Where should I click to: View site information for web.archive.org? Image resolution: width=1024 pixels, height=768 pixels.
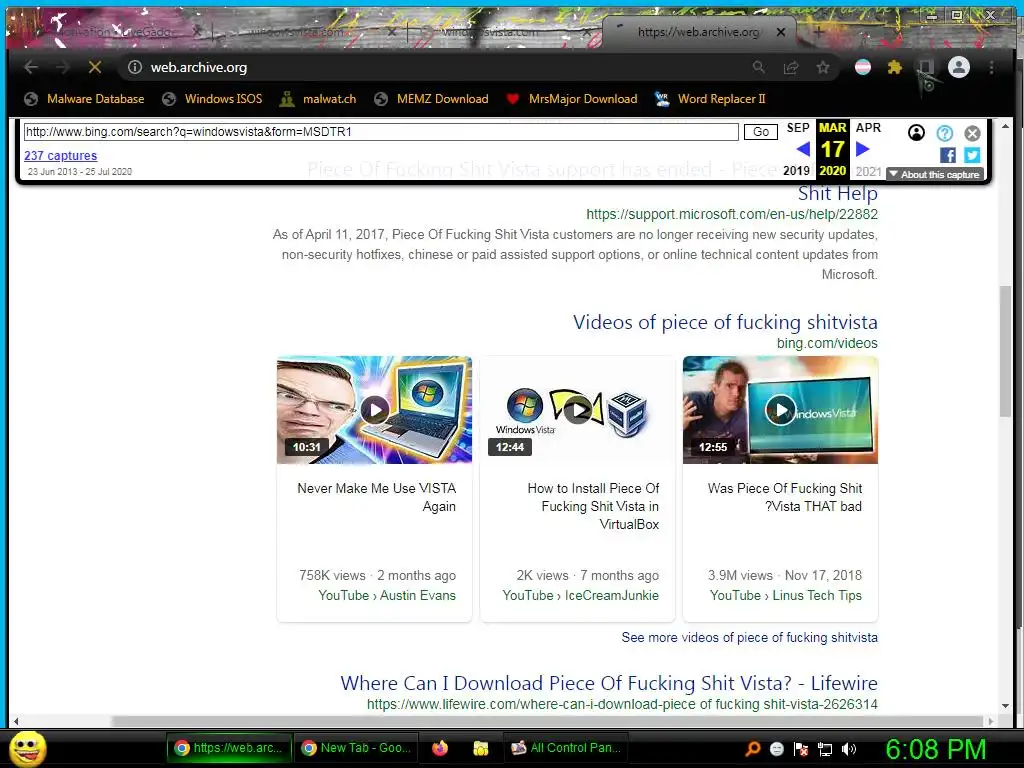tap(135, 67)
